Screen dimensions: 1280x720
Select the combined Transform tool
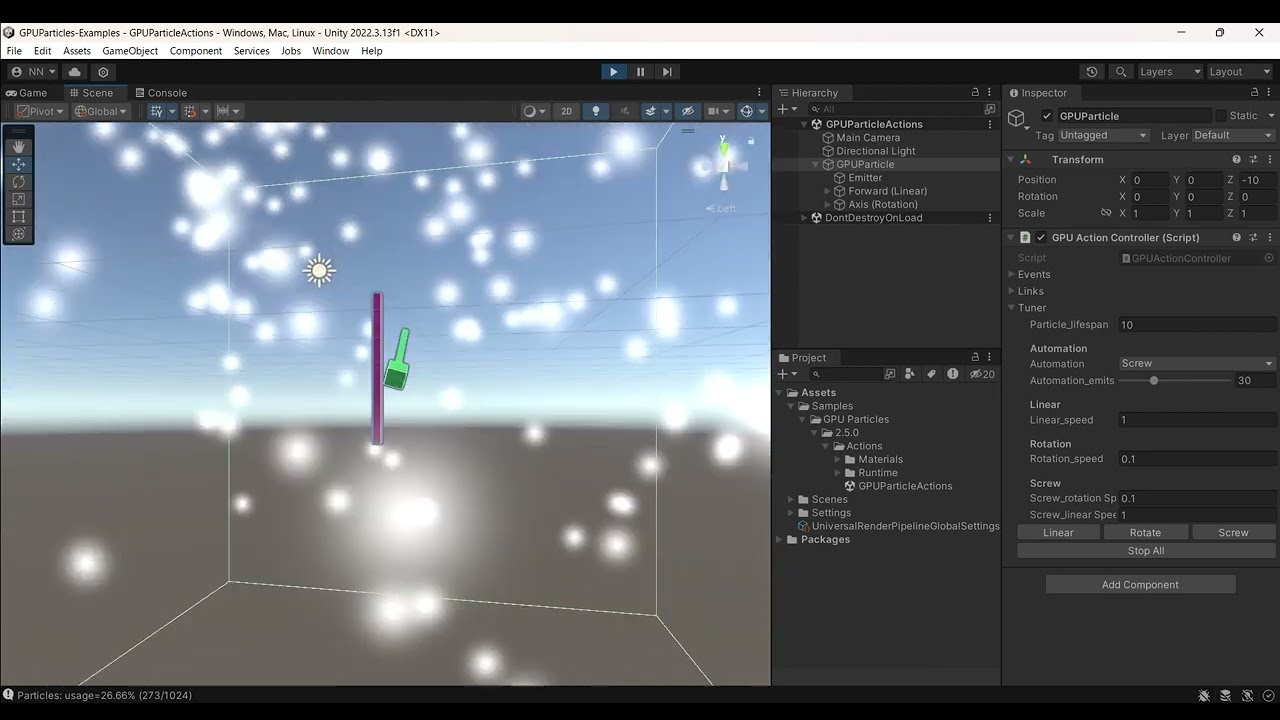[x=18, y=234]
